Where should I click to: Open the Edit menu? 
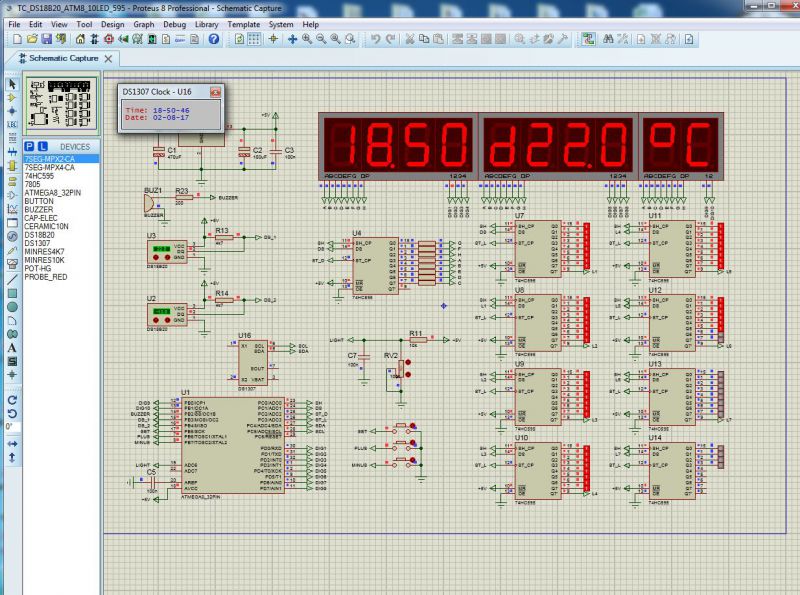36,24
